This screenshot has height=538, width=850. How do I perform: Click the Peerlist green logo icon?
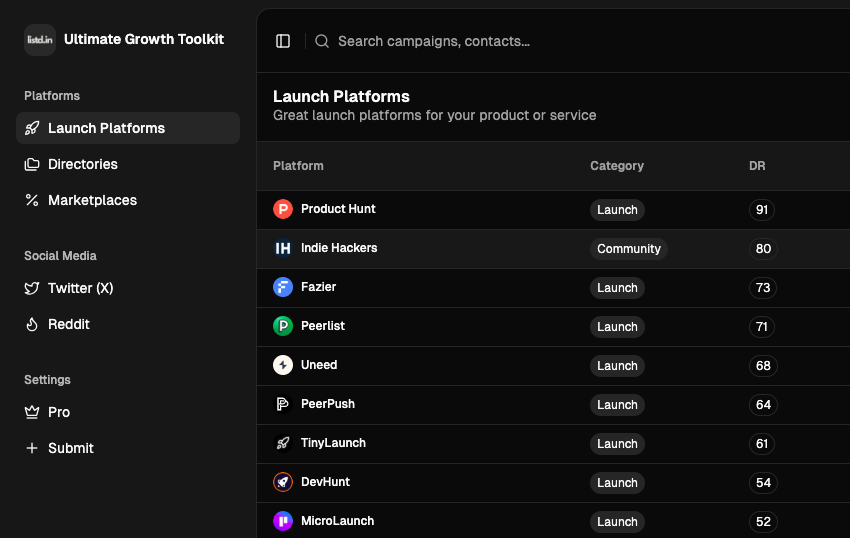click(x=283, y=326)
